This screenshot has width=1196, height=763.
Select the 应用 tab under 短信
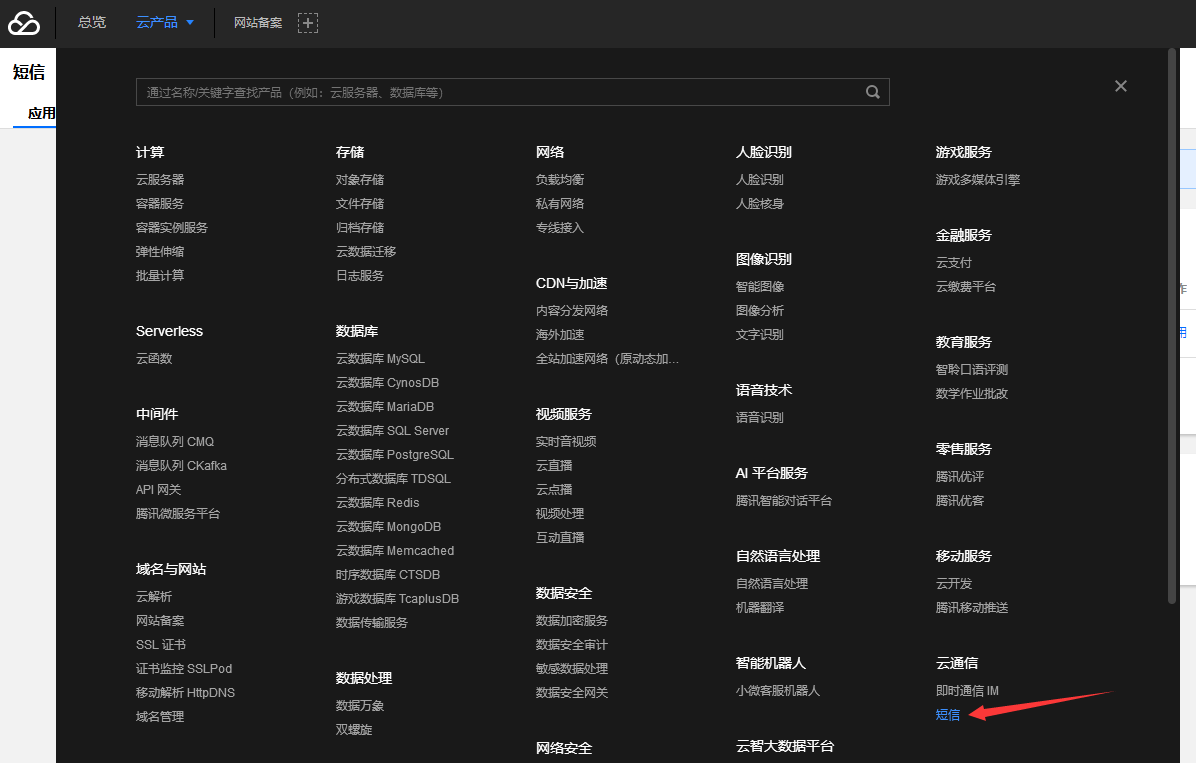click(41, 114)
